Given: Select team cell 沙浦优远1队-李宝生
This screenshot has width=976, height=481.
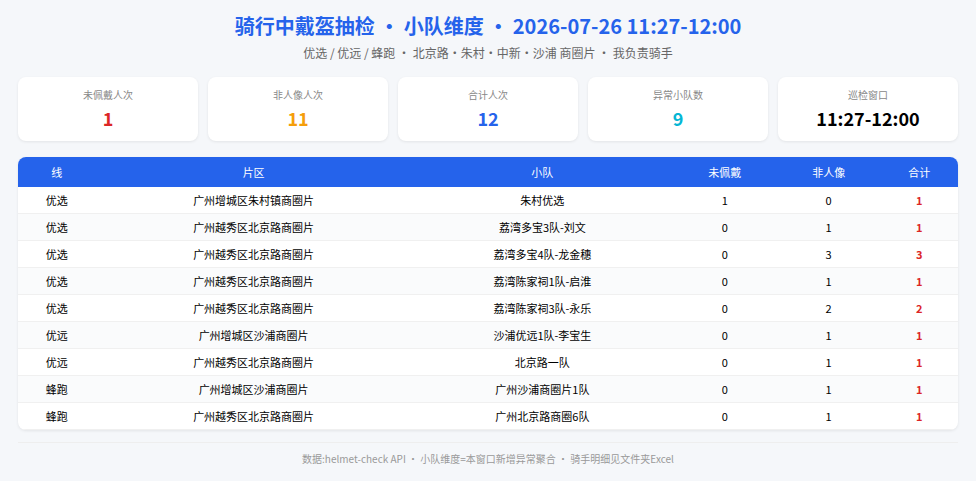Looking at the screenshot, I should (542, 336).
